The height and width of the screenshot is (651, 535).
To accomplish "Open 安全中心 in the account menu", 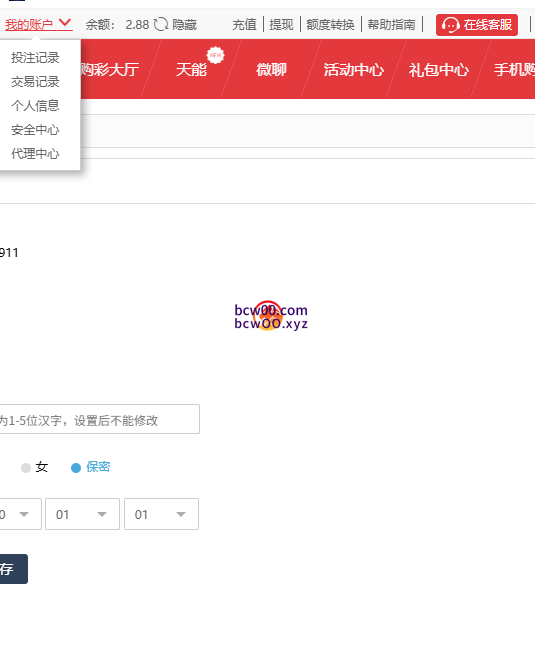I will 35,130.
